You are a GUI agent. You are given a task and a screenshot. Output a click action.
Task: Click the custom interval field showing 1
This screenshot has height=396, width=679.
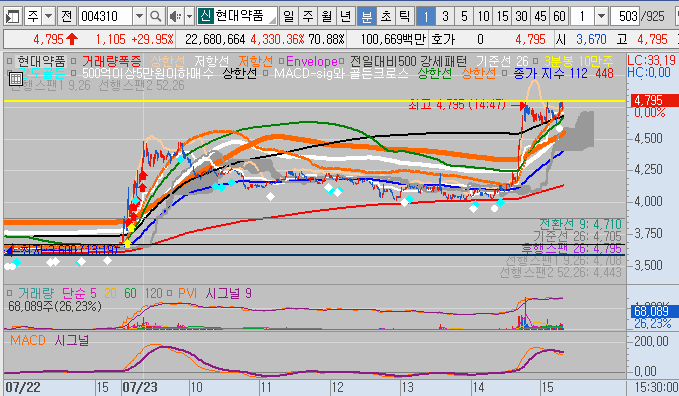point(583,16)
